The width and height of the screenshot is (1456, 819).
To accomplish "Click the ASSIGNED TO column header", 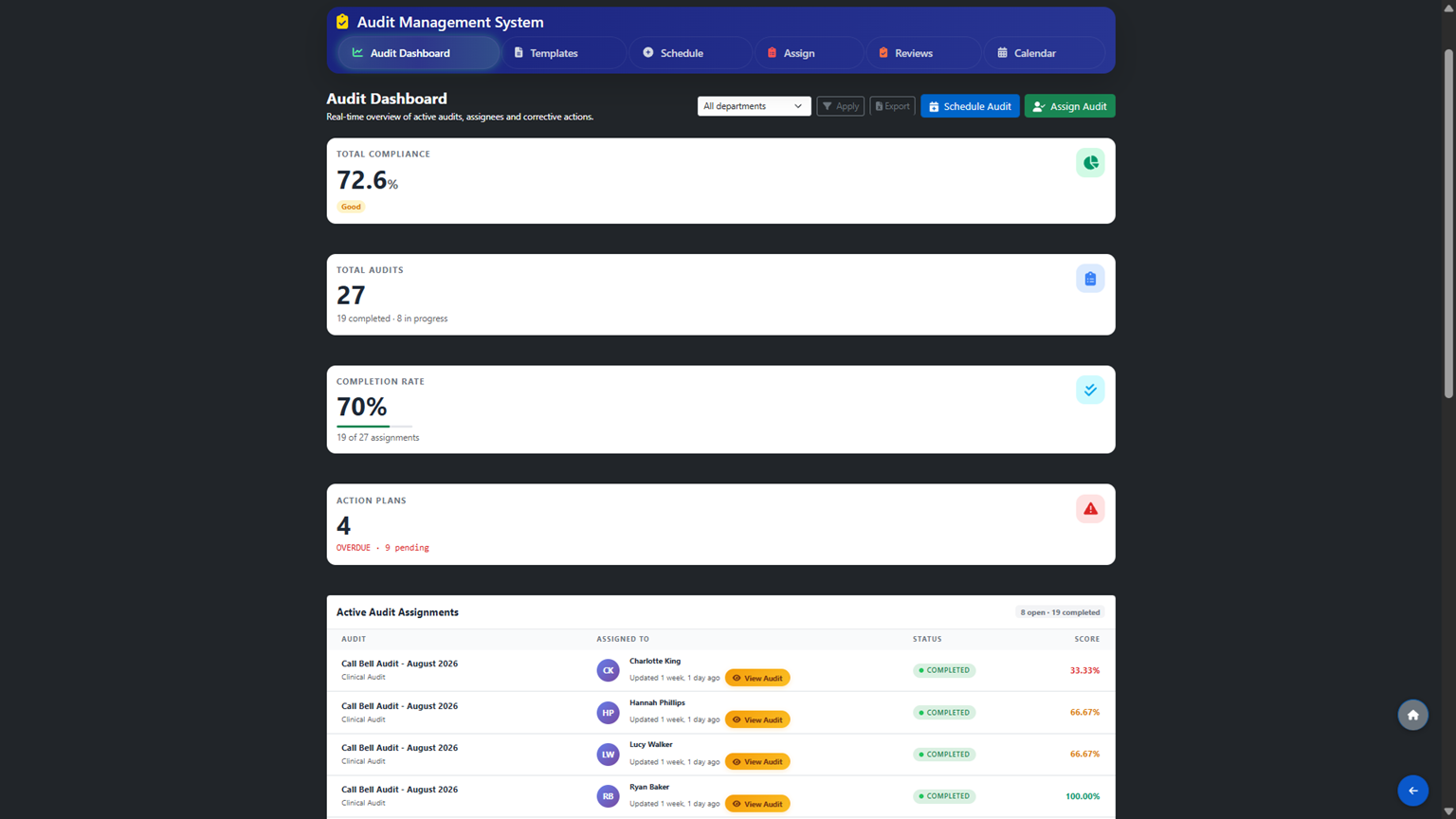I will pos(623,639).
